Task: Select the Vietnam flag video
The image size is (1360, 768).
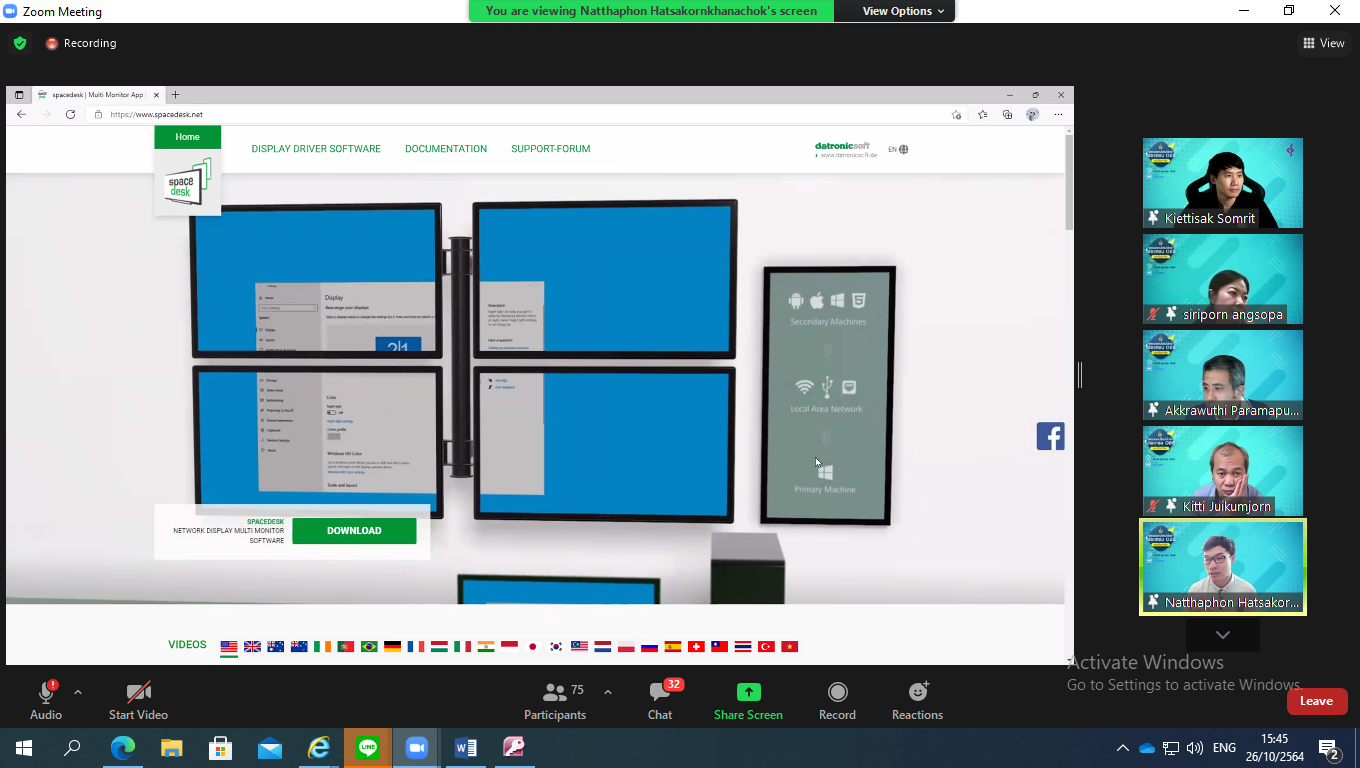Action: [790, 647]
